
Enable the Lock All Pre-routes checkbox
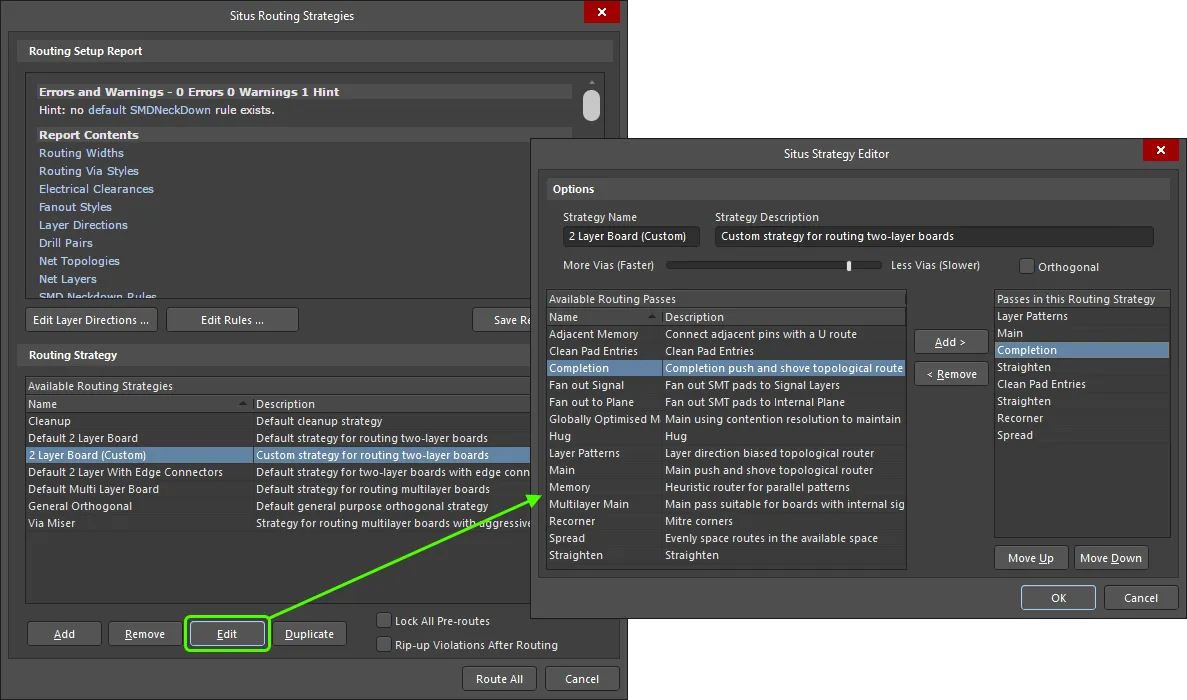pyautogui.click(x=384, y=620)
